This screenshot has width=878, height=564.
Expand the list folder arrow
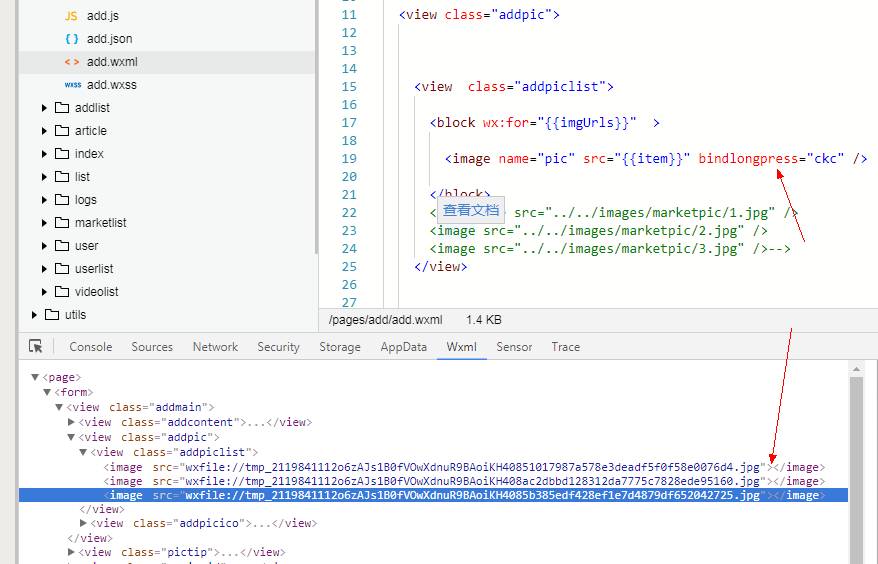[44, 176]
